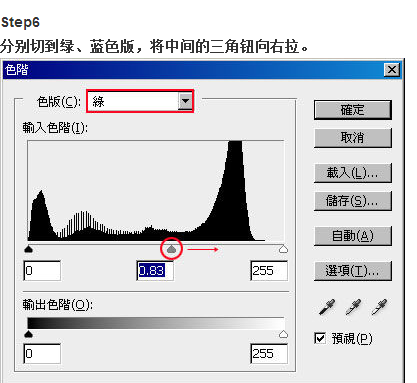
Task: Click the 確定 button
Action: click(353, 110)
